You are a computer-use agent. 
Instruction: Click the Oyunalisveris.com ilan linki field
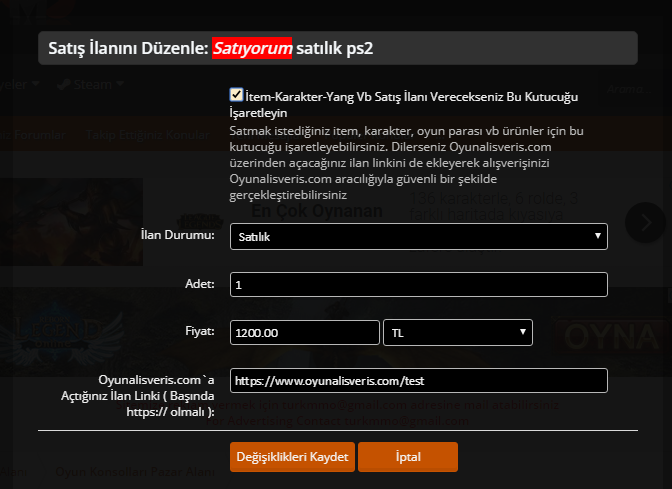coord(419,381)
